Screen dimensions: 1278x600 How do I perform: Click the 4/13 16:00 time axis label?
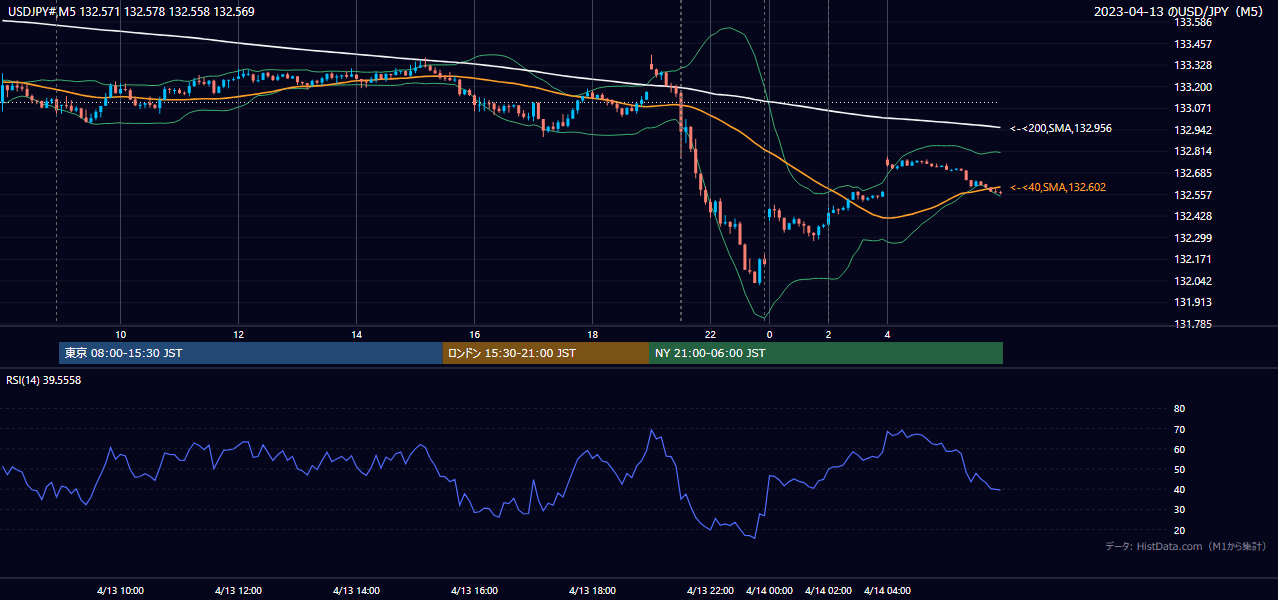click(x=474, y=590)
